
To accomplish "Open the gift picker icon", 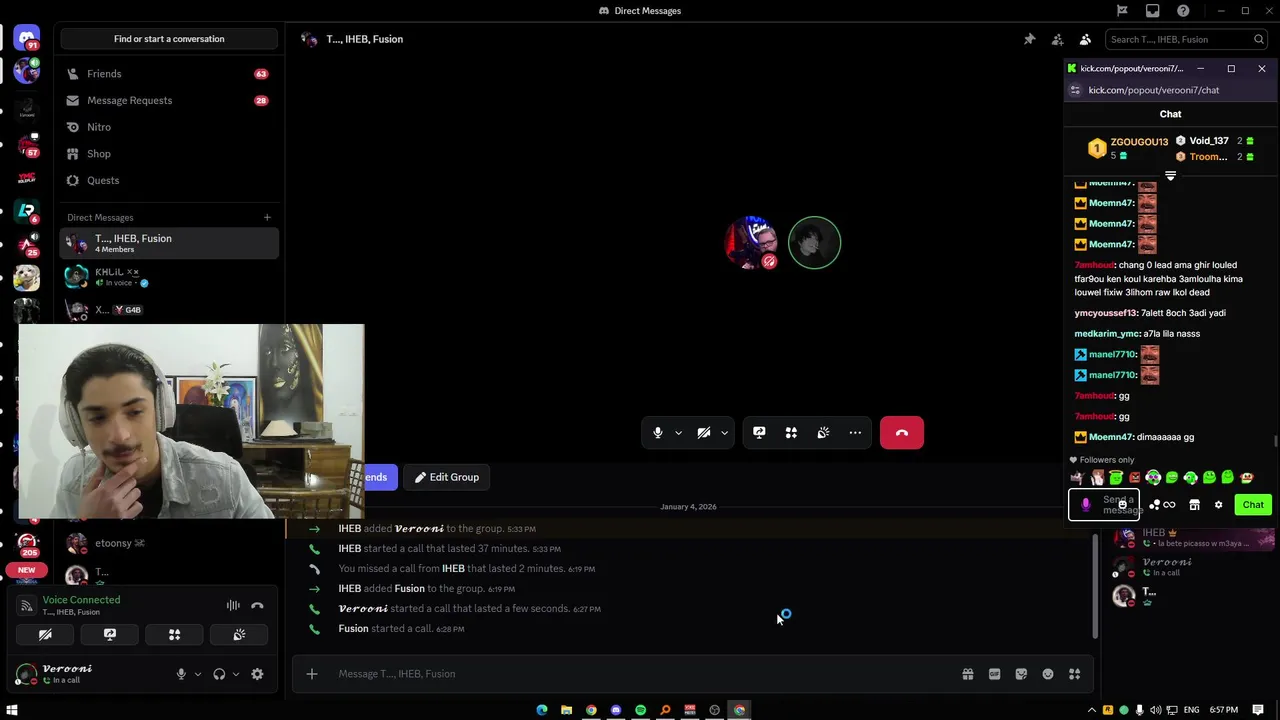I will (x=968, y=674).
